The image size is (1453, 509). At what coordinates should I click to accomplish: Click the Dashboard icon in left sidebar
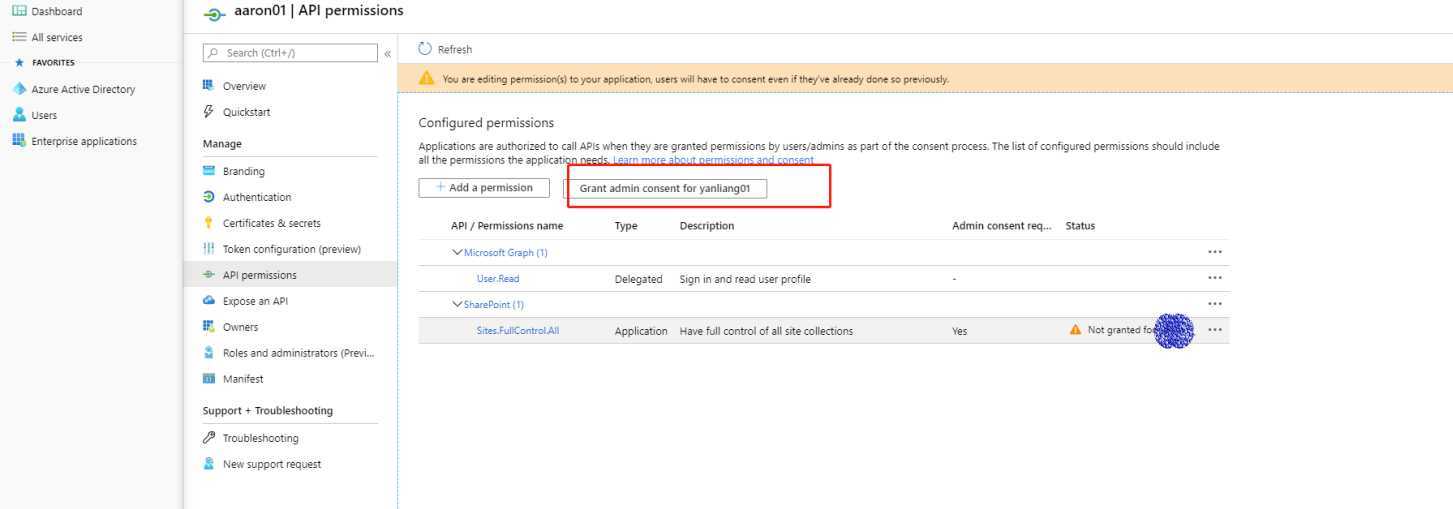coord(19,11)
